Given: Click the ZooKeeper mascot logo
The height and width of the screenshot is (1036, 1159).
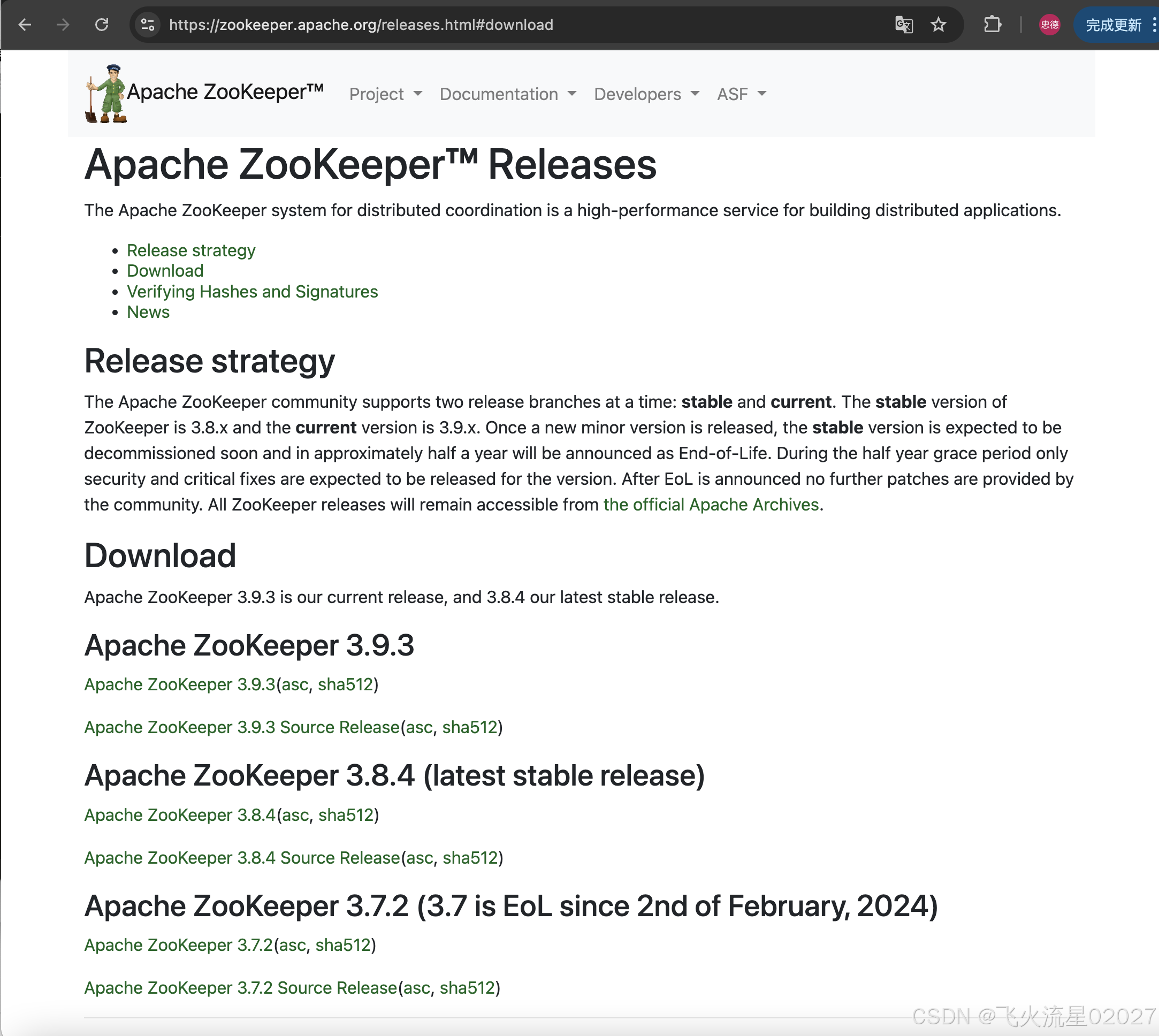Looking at the screenshot, I should pyautogui.click(x=106, y=94).
